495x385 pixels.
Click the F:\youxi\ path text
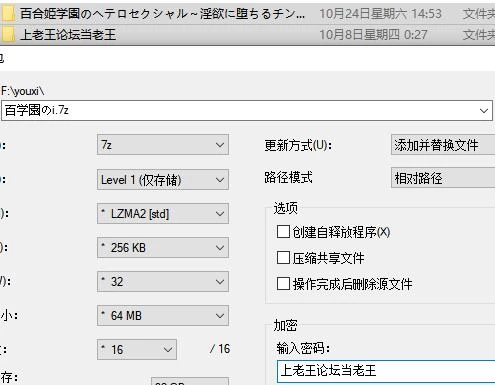tap(23, 91)
